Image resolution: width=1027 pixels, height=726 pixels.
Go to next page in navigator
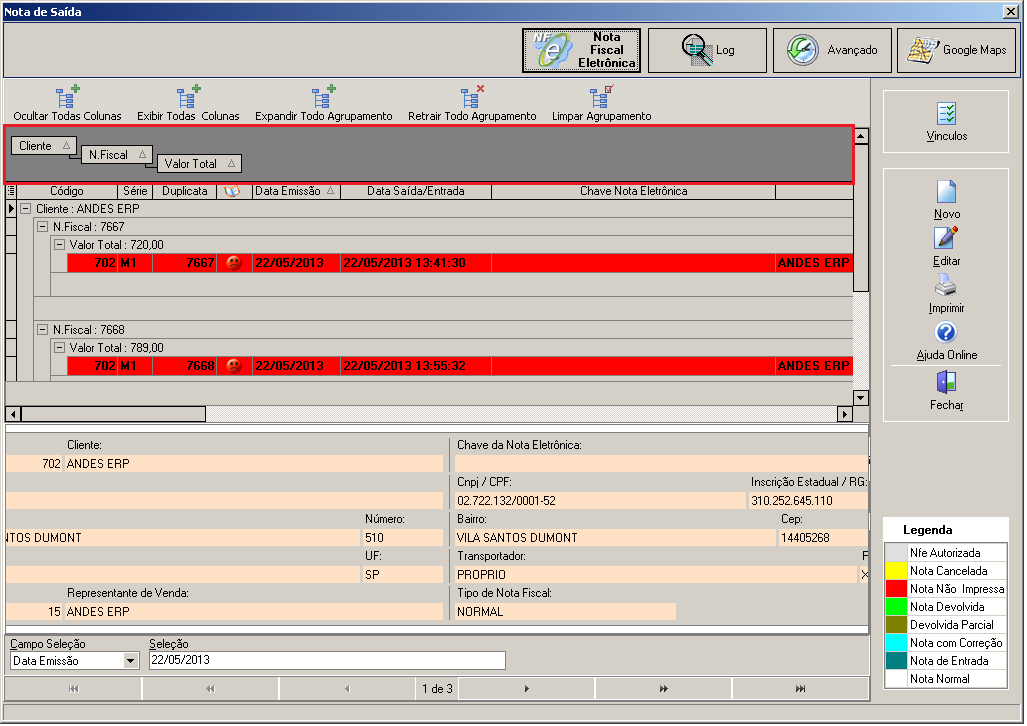[x=663, y=689]
